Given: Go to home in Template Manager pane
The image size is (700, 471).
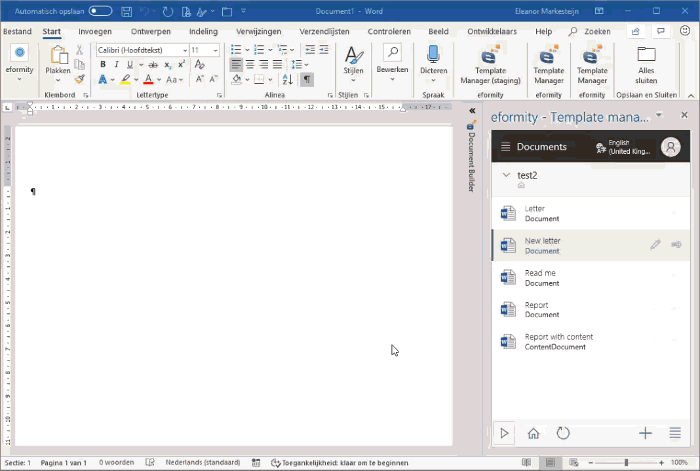Looking at the screenshot, I should (x=533, y=433).
